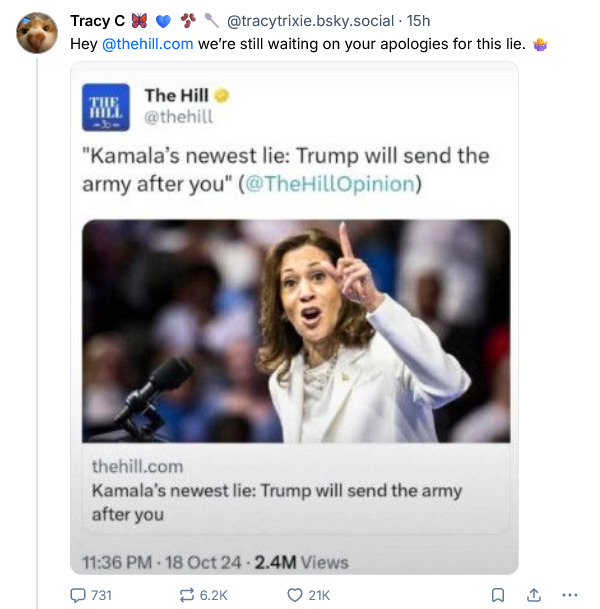600x609 pixels.
Task: Like the post with heart icon
Action: [294, 595]
